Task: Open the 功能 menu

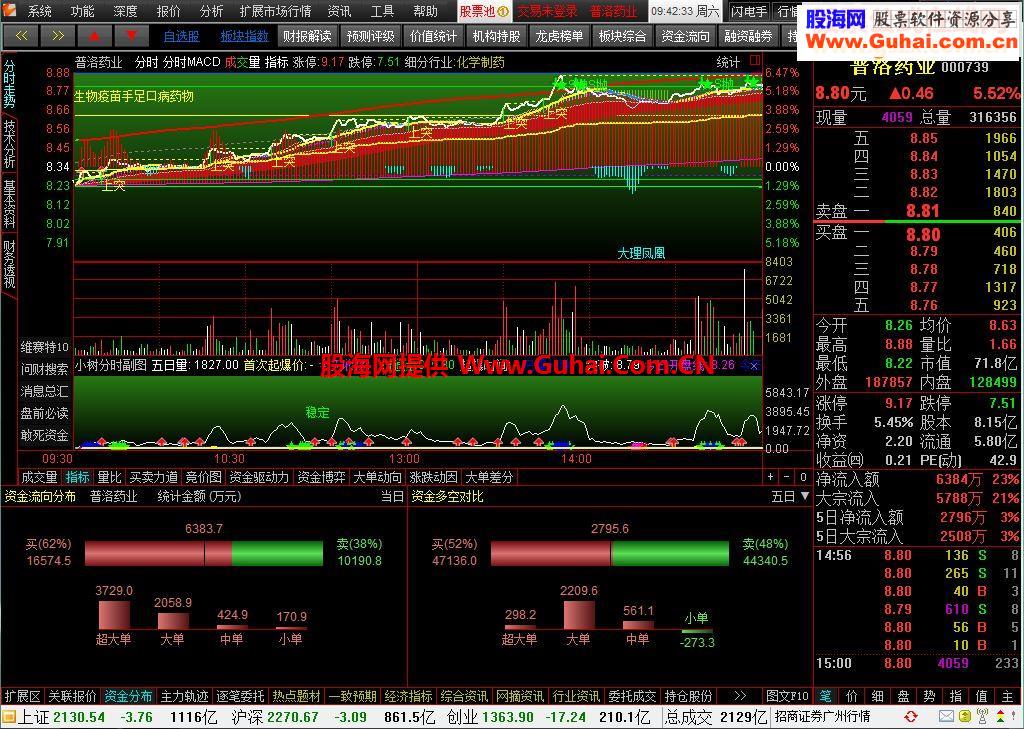Action: tap(82, 11)
